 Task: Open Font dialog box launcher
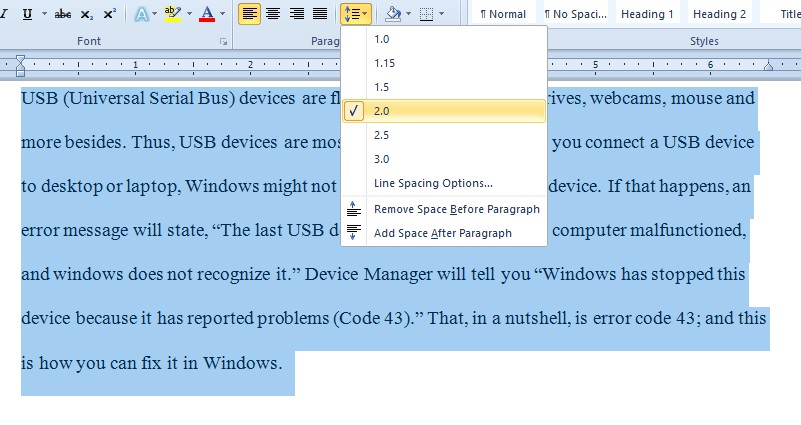pos(223,41)
